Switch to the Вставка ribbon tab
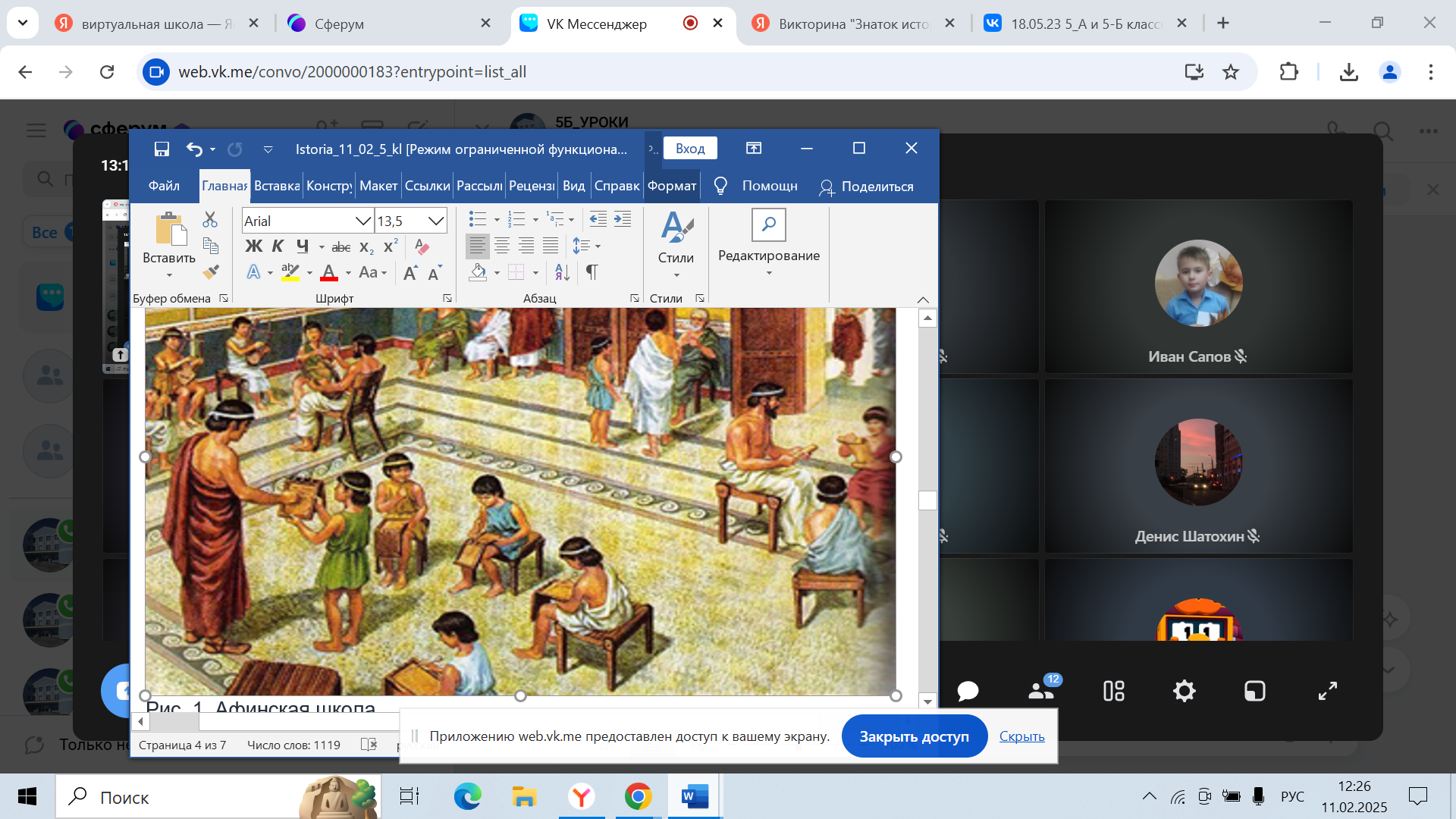Screen dimensions: 1456x819 pos(277,186)
